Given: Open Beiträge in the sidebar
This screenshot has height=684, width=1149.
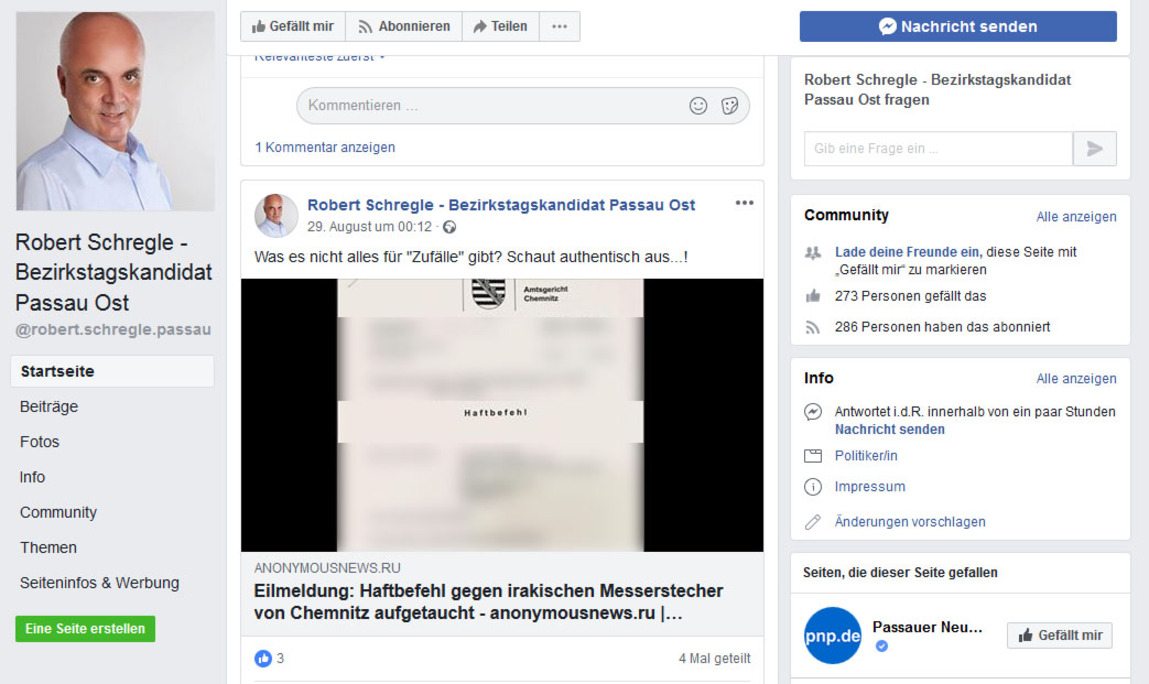Looking at the screenshot, I should click(49, 407).
